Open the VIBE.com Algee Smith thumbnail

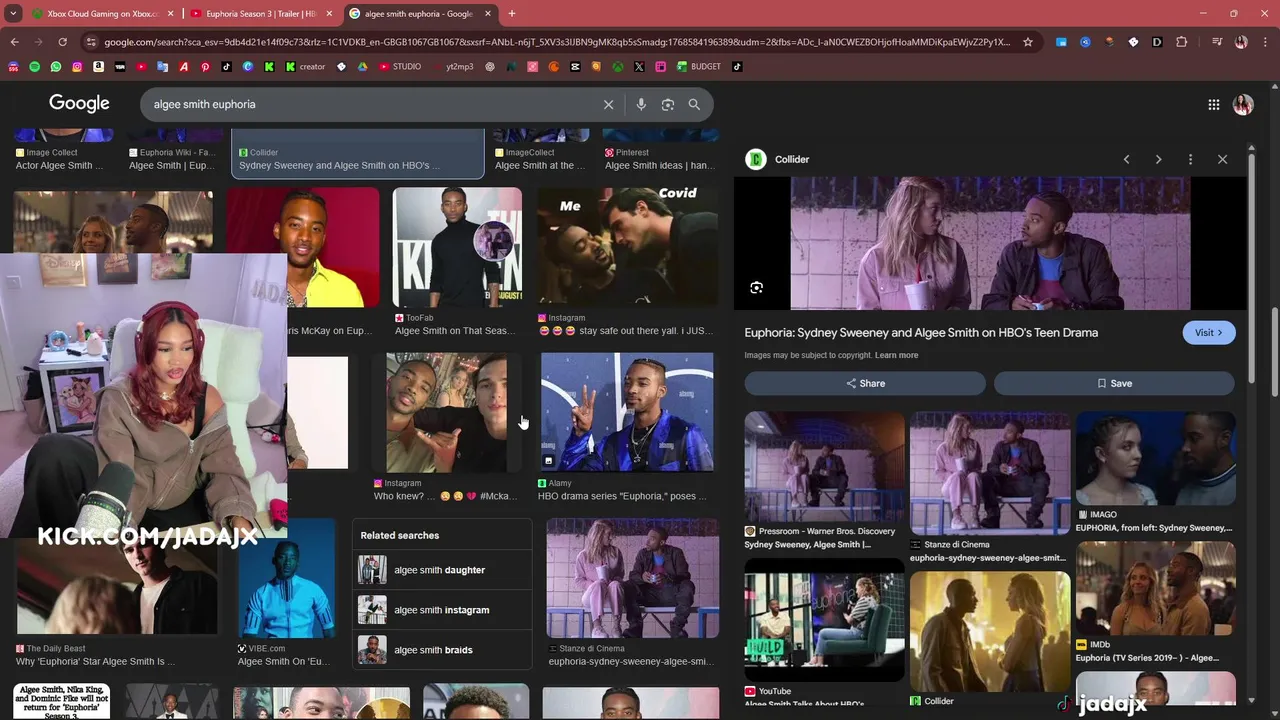(x=286, y=578)
